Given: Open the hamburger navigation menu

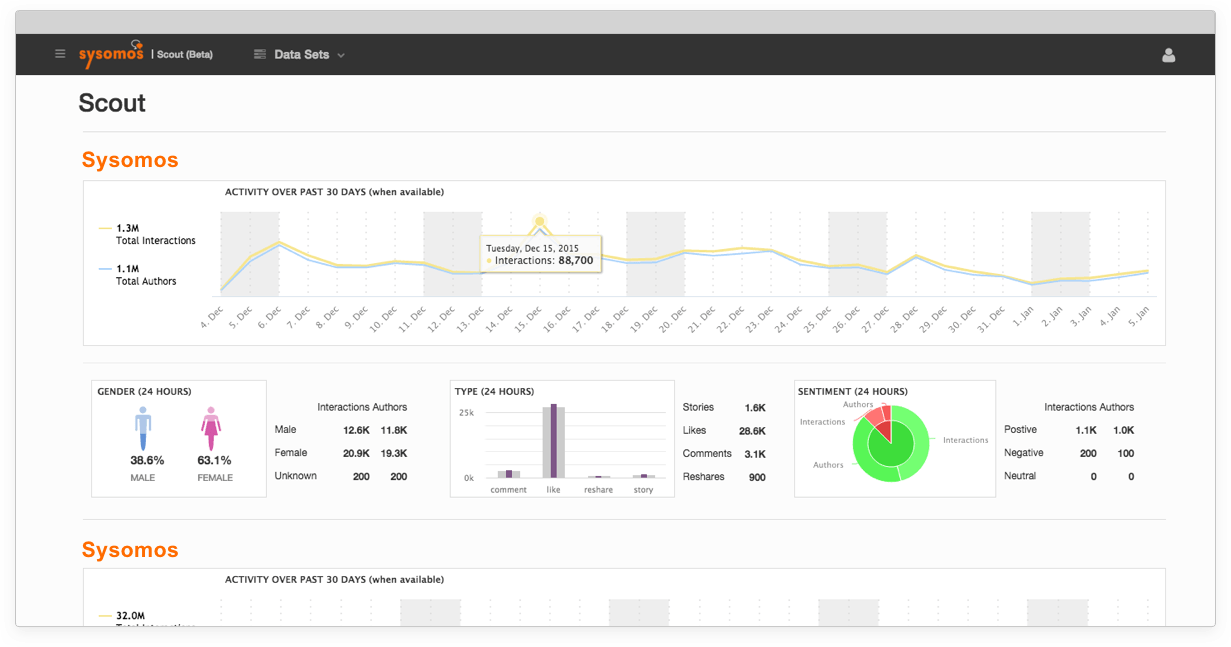Looking at the screenshot, I should 59,54.
